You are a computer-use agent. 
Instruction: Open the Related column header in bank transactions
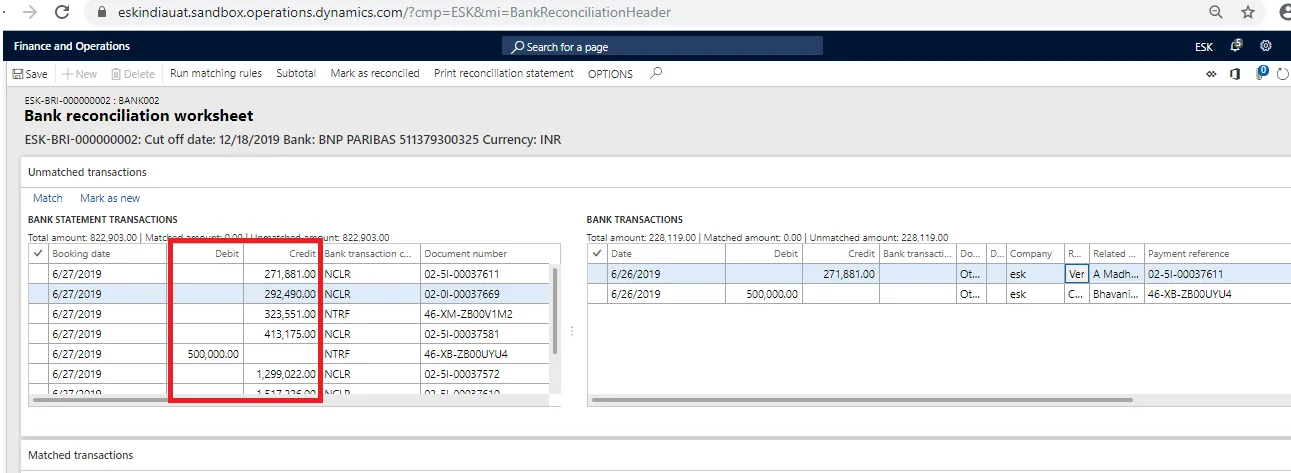click(1116, 254)
